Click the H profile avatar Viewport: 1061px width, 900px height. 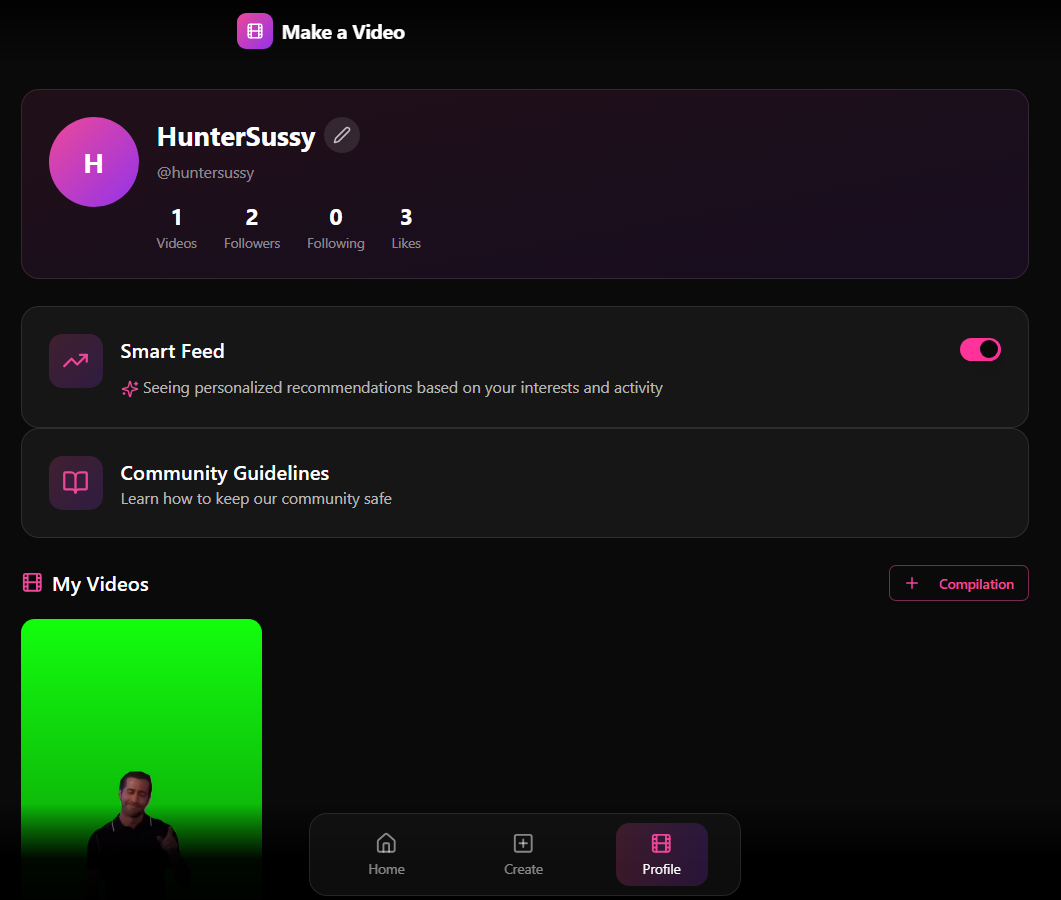coord(93,162)
